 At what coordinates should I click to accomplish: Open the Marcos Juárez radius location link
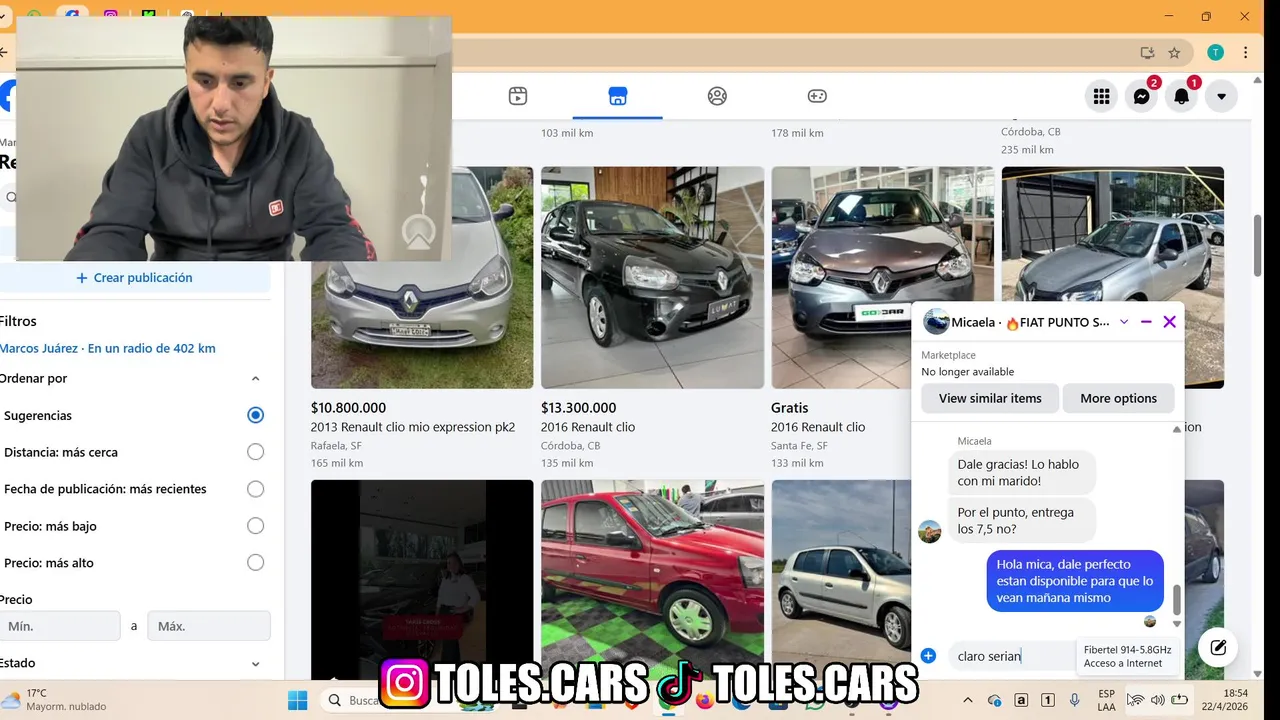coord(108,348)
